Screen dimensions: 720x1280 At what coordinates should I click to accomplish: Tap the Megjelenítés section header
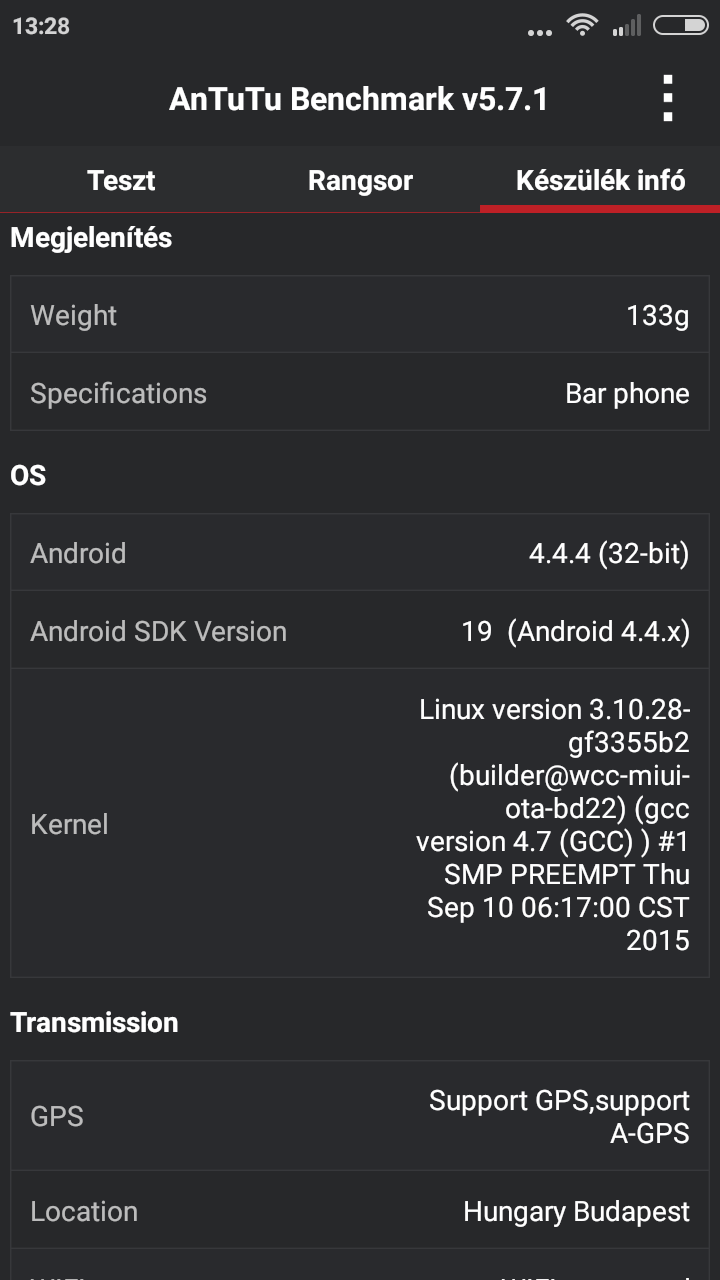coord(91,238)
